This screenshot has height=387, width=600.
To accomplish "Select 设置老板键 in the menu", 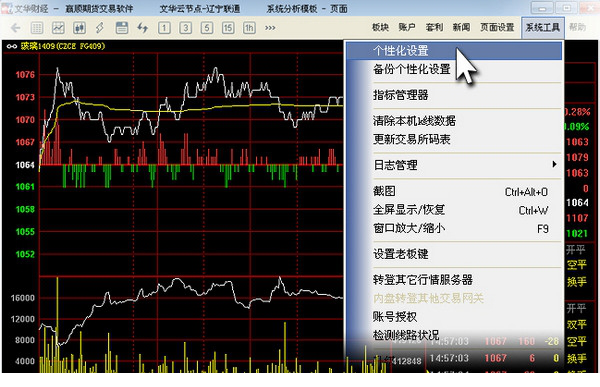I will coord(454,254).
